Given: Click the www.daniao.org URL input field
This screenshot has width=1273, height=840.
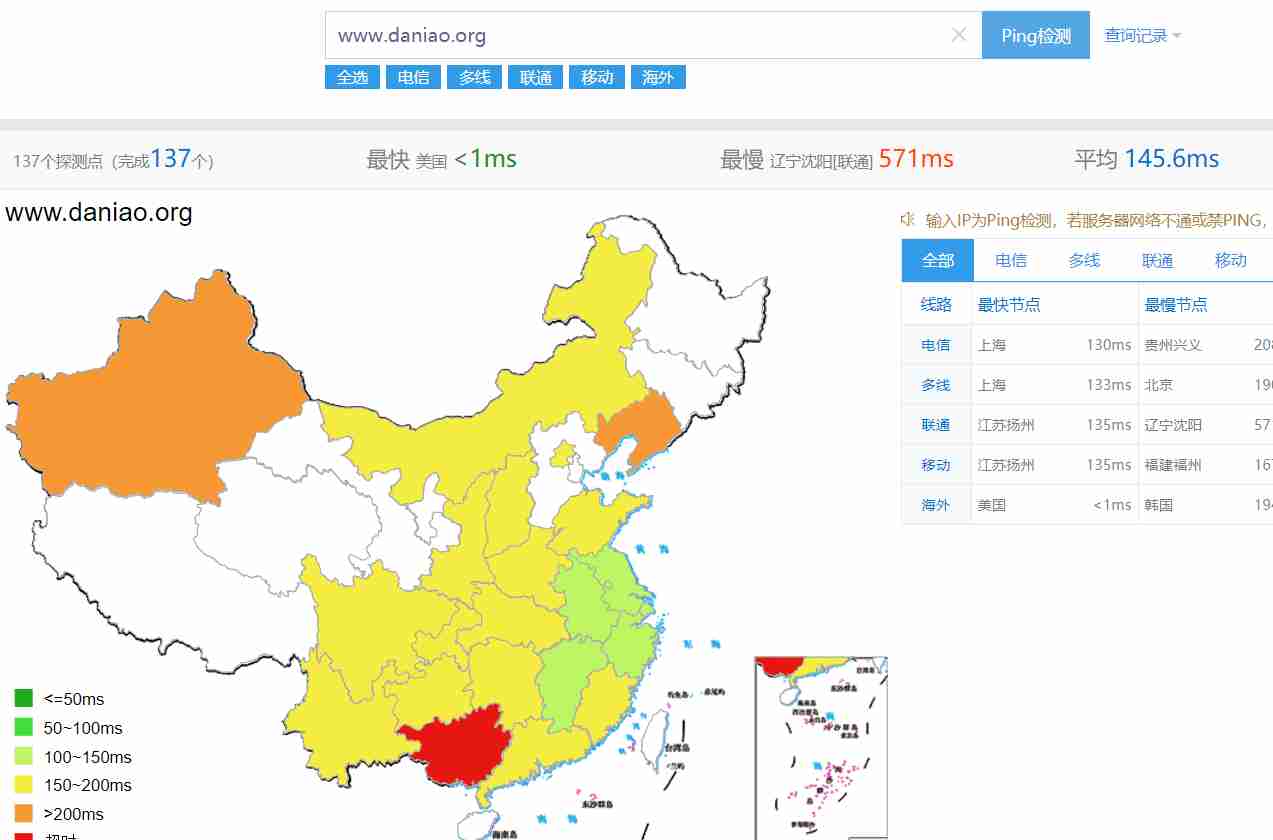Looking at the screenshot, I should pos(640,35).
